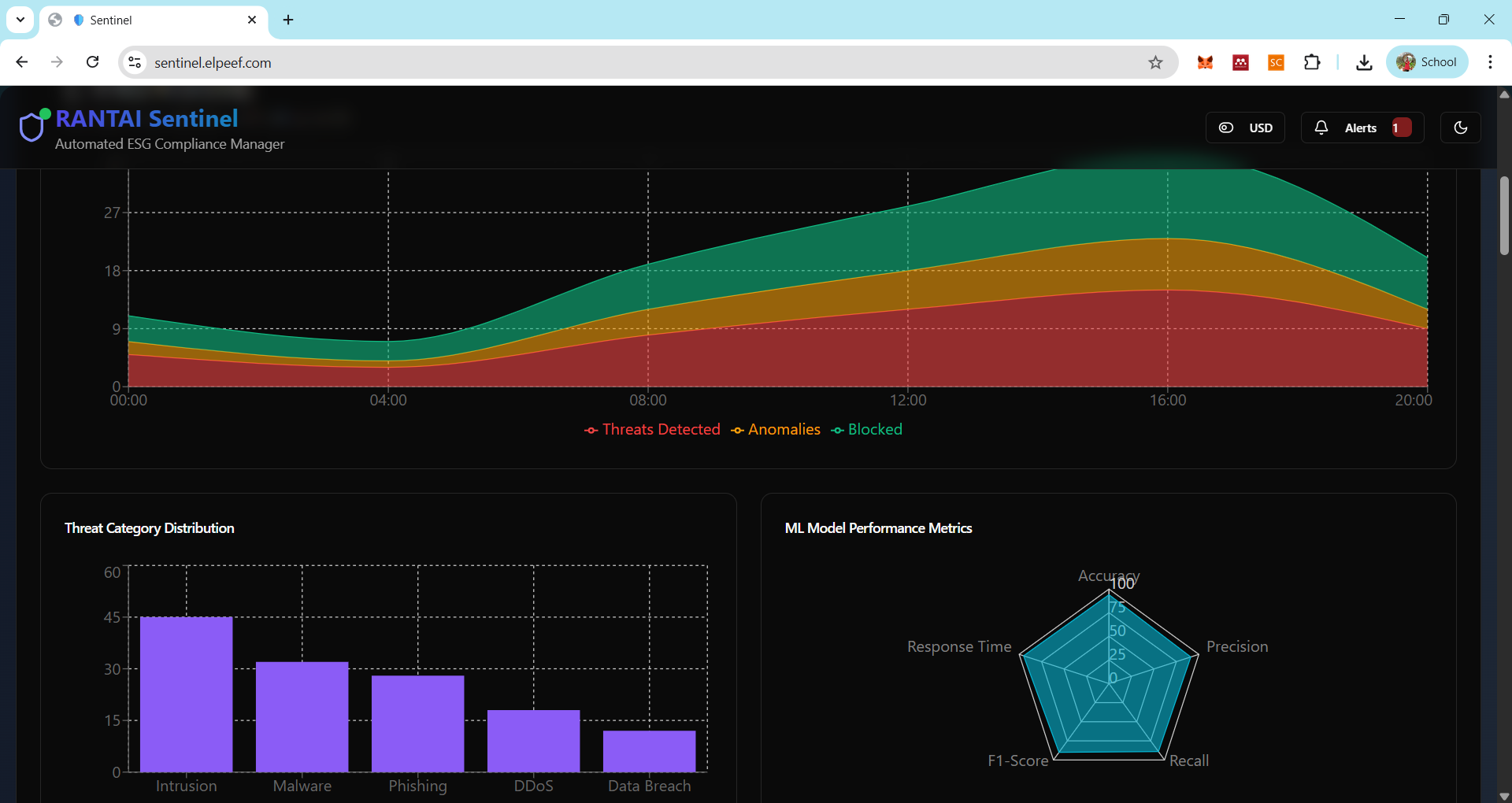Image resolution: width=1512 pixels, height=803 pixels.
Task: Open the MetaMask fox extension
Action: click(x=1205, y=62)
